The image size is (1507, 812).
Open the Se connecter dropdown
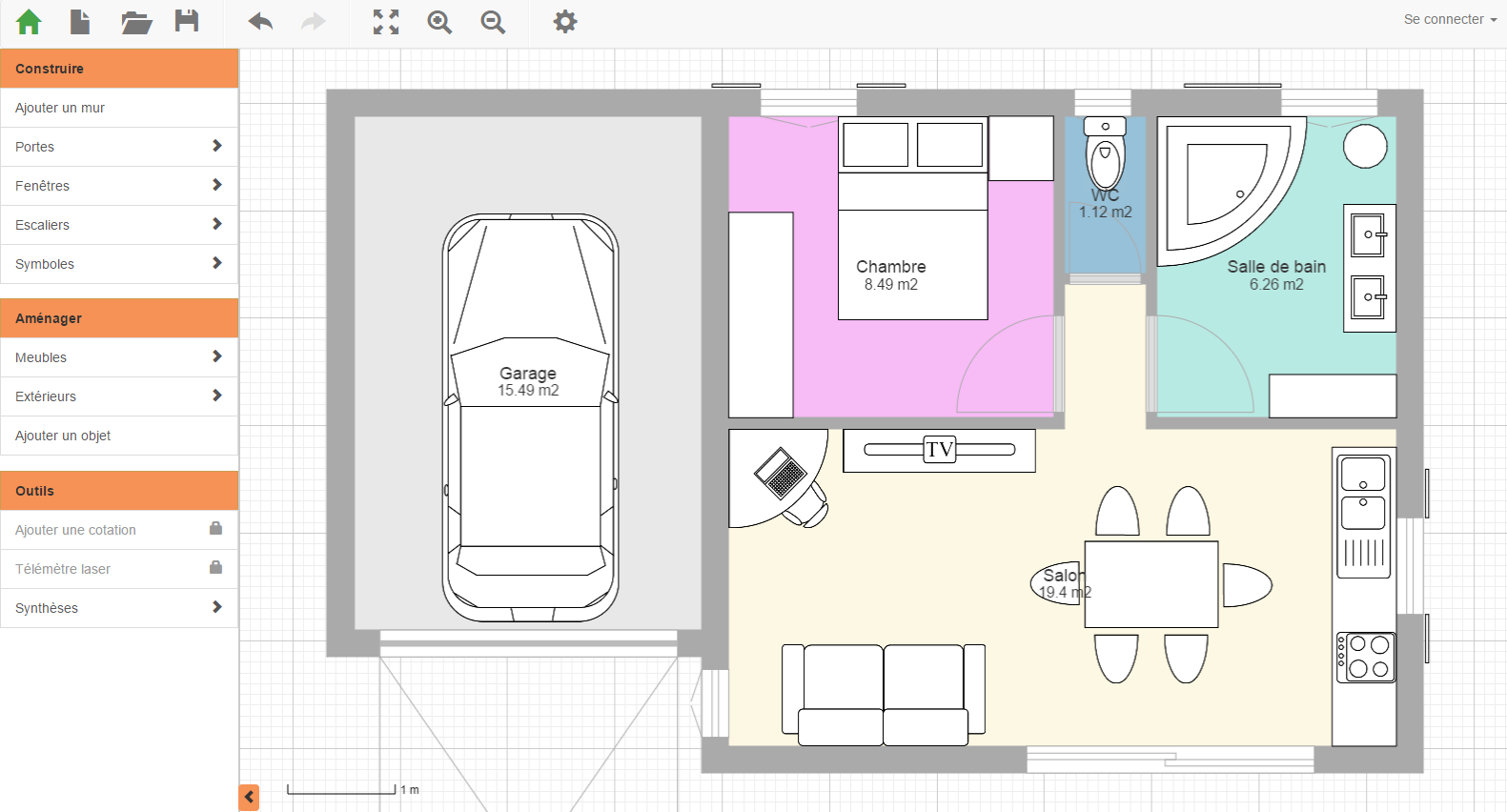1449,19
